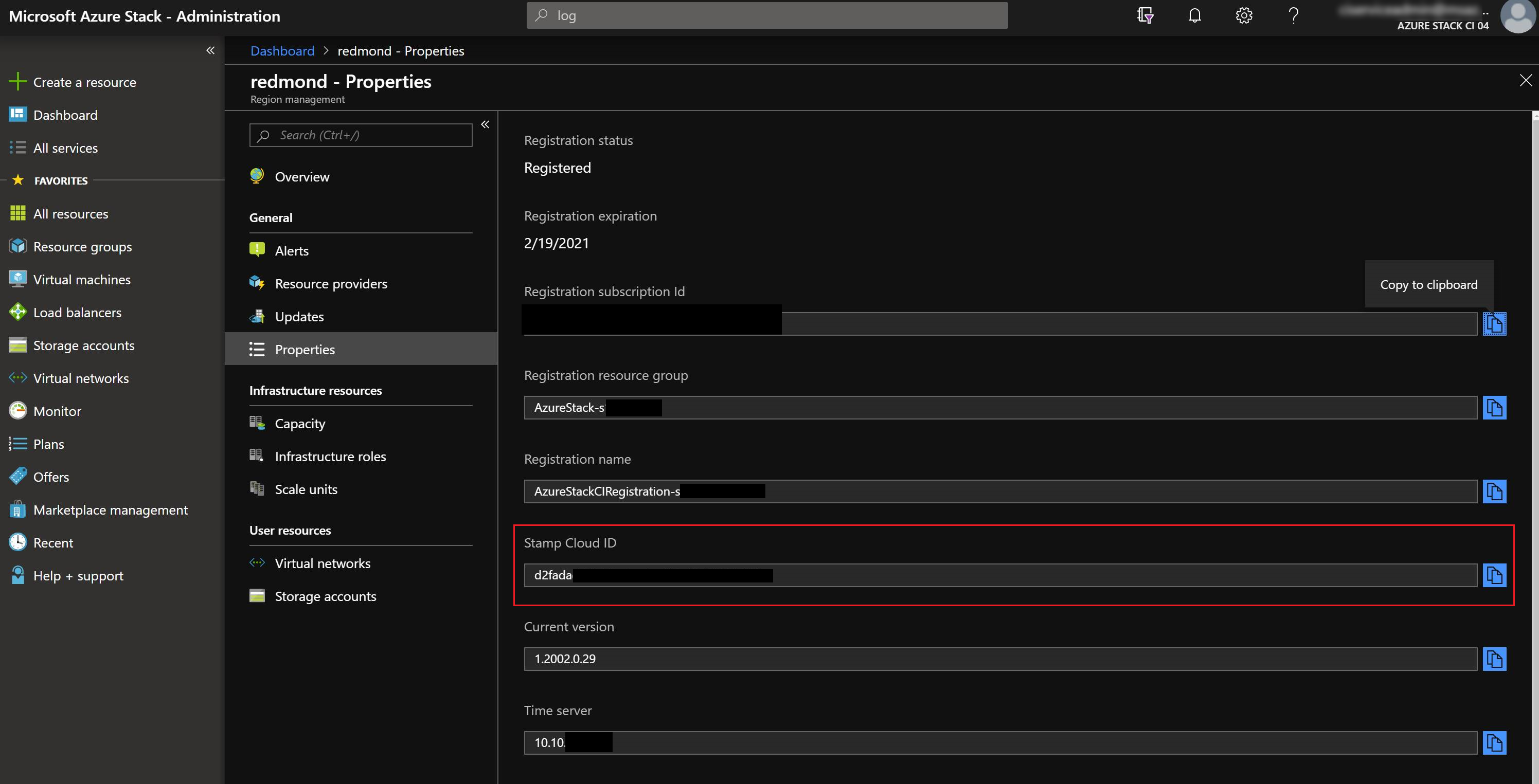Open All services from sidebar
The width and height of the screenshot is (1539, 784).
pos(65,146)
